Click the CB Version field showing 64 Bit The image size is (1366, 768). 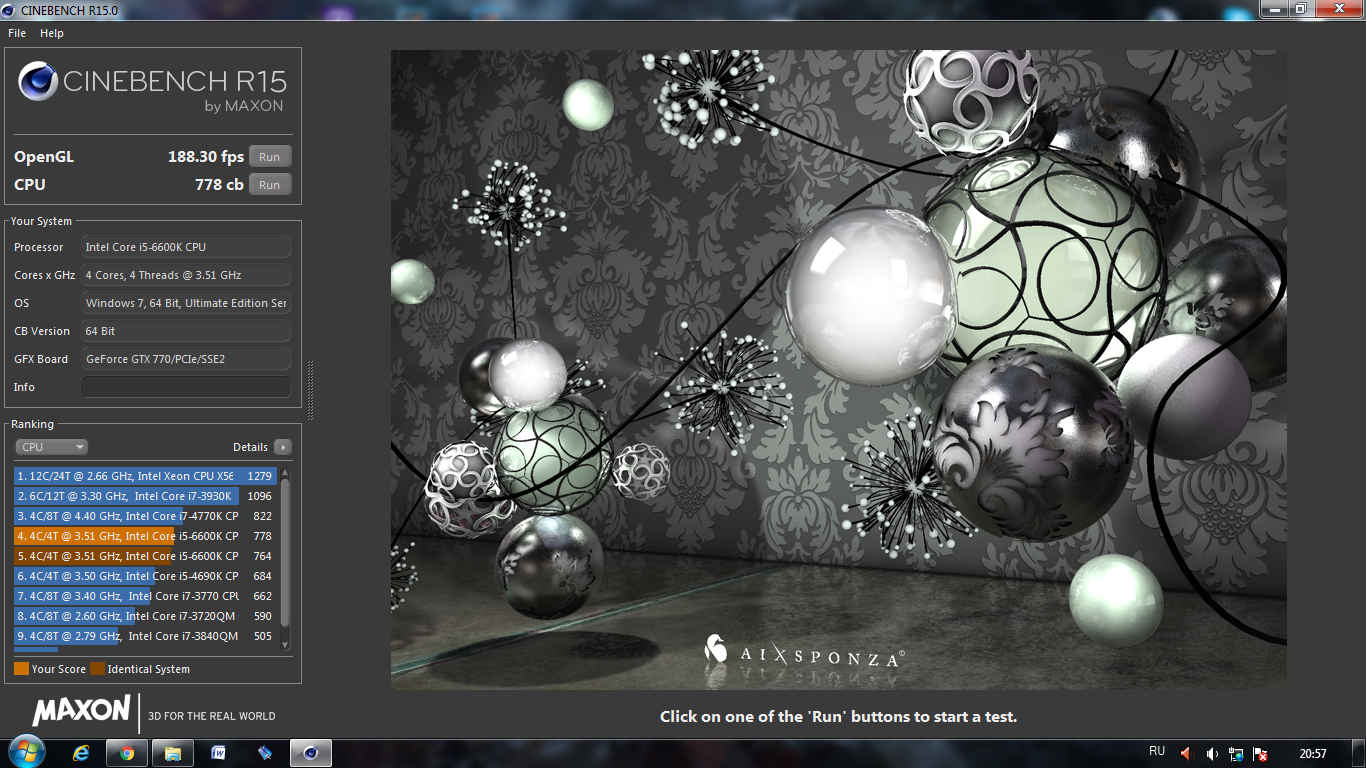click(x=186, y=331)
